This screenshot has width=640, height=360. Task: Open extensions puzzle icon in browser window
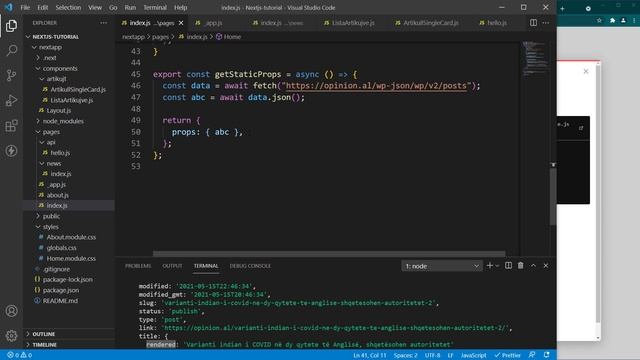coord(612,20)
